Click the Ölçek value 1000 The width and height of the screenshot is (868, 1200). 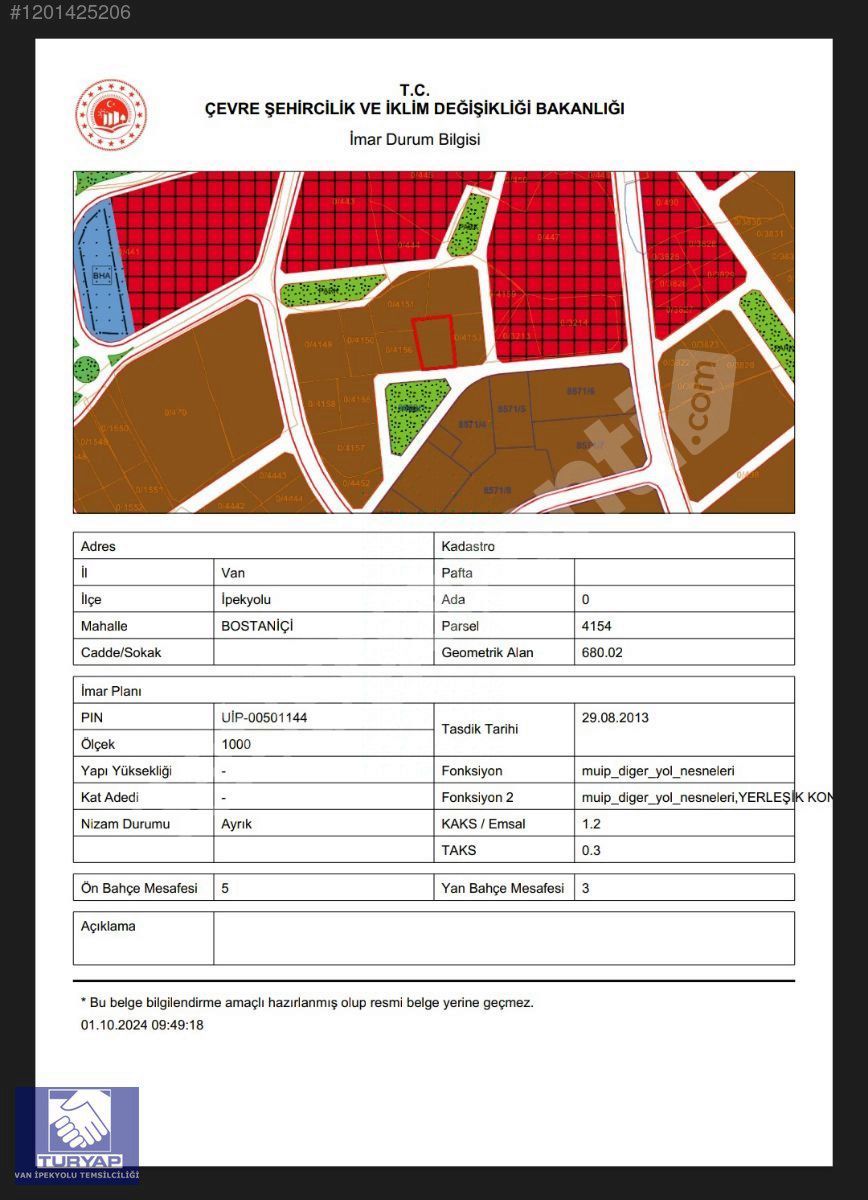236,744
